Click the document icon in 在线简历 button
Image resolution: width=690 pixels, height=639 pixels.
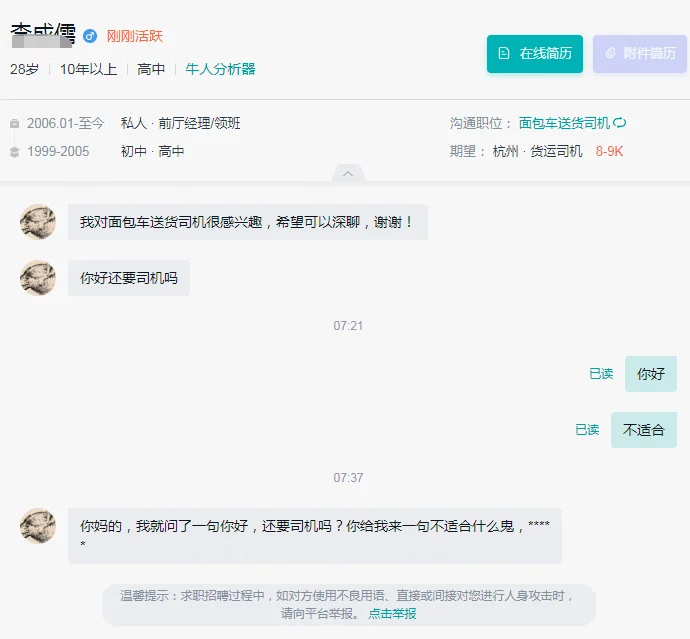coord(504,54)
